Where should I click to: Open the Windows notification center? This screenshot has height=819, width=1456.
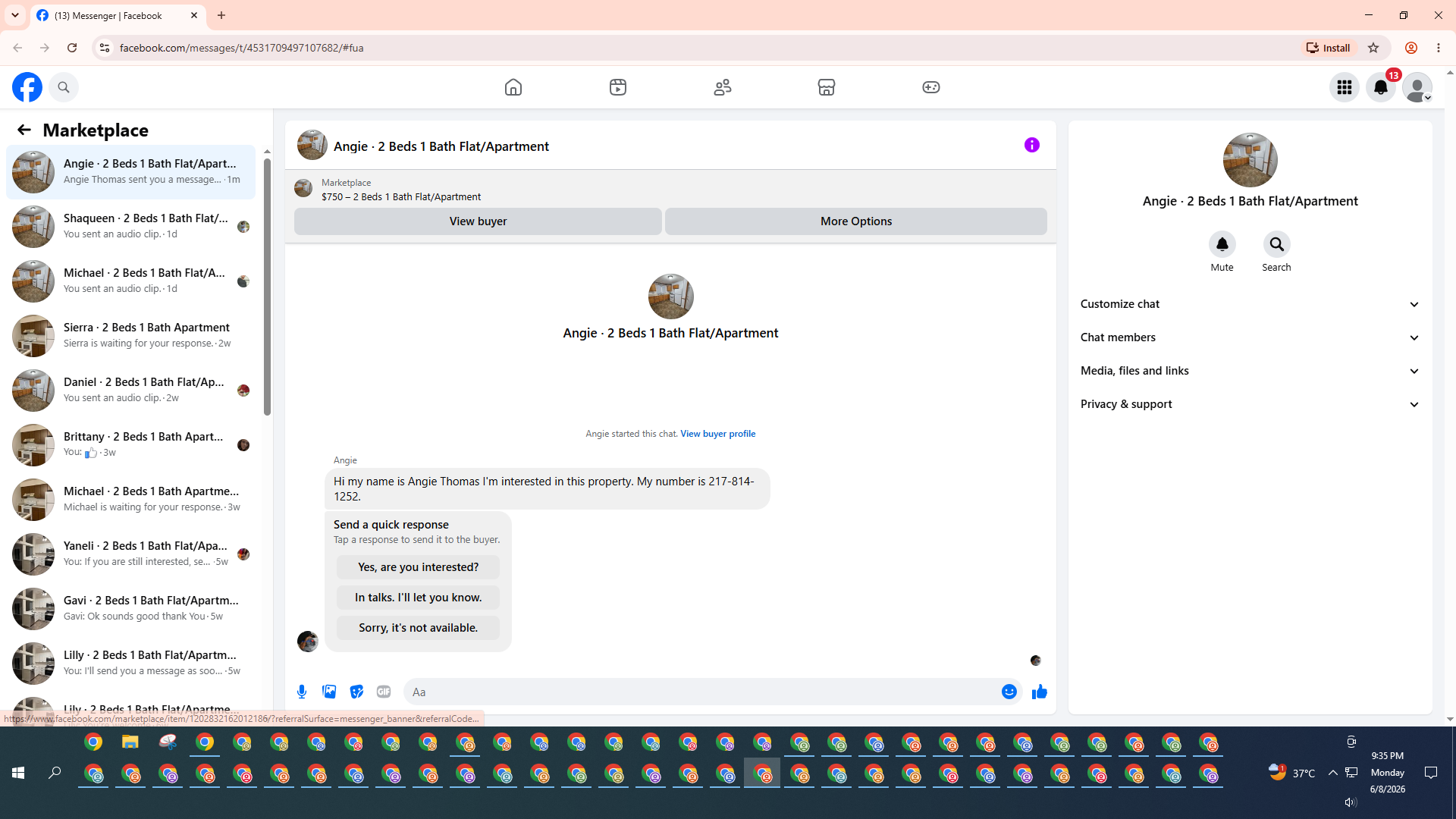point(1431,773)
